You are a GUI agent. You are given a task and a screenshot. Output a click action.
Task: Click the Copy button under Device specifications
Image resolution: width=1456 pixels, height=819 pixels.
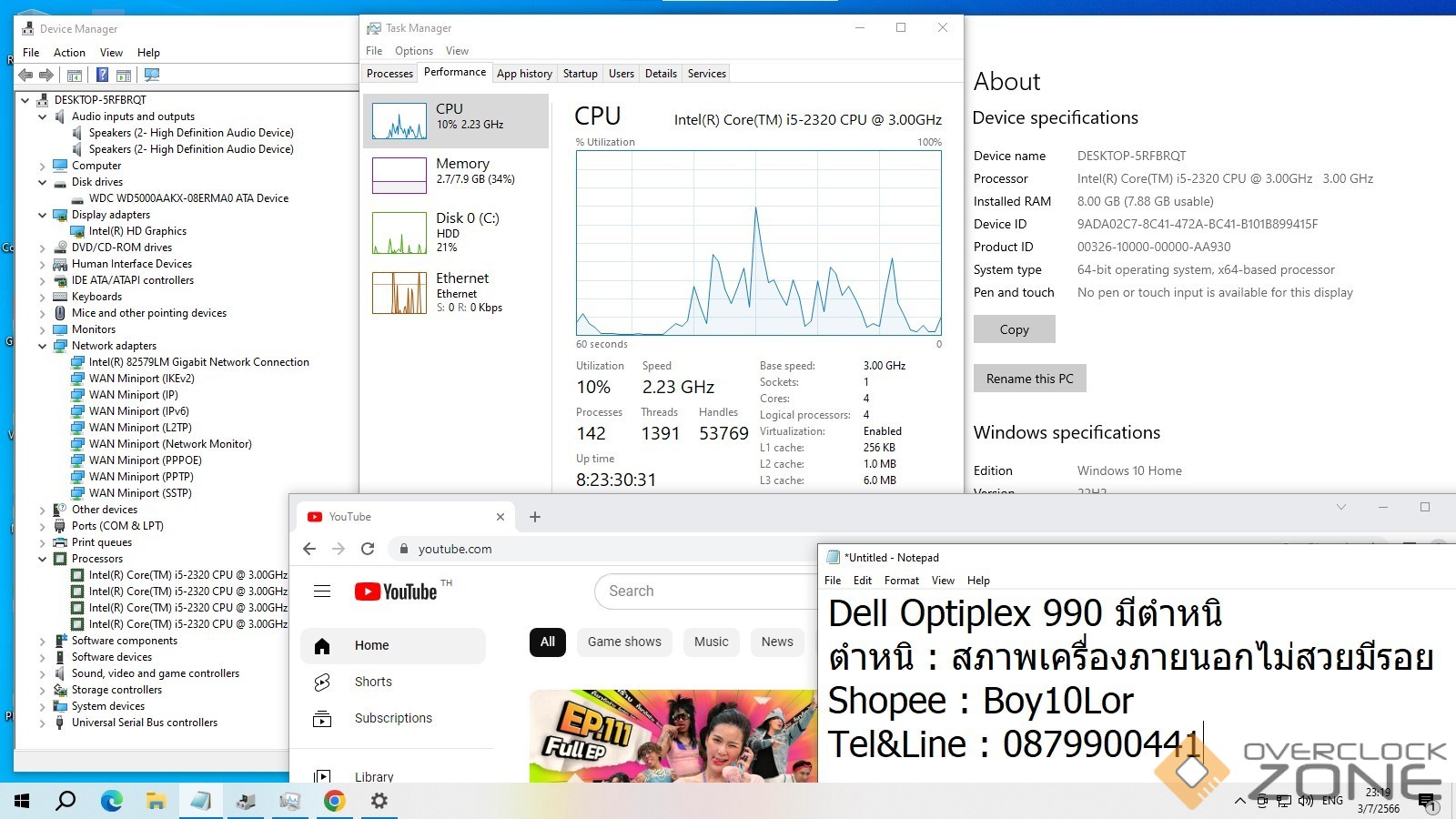click(1014, 329)
